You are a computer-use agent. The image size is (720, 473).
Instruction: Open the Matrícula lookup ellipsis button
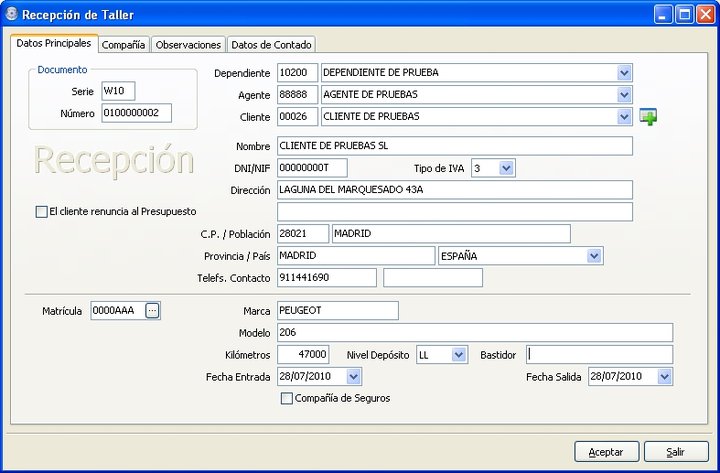pos(152,311)
